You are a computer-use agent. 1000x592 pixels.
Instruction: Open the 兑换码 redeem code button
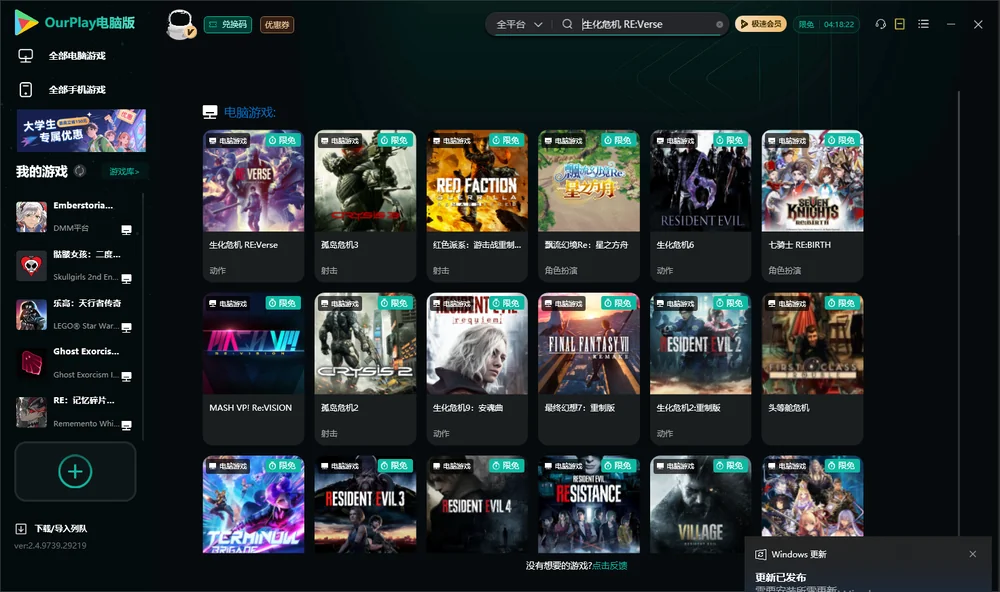point(228,25)
